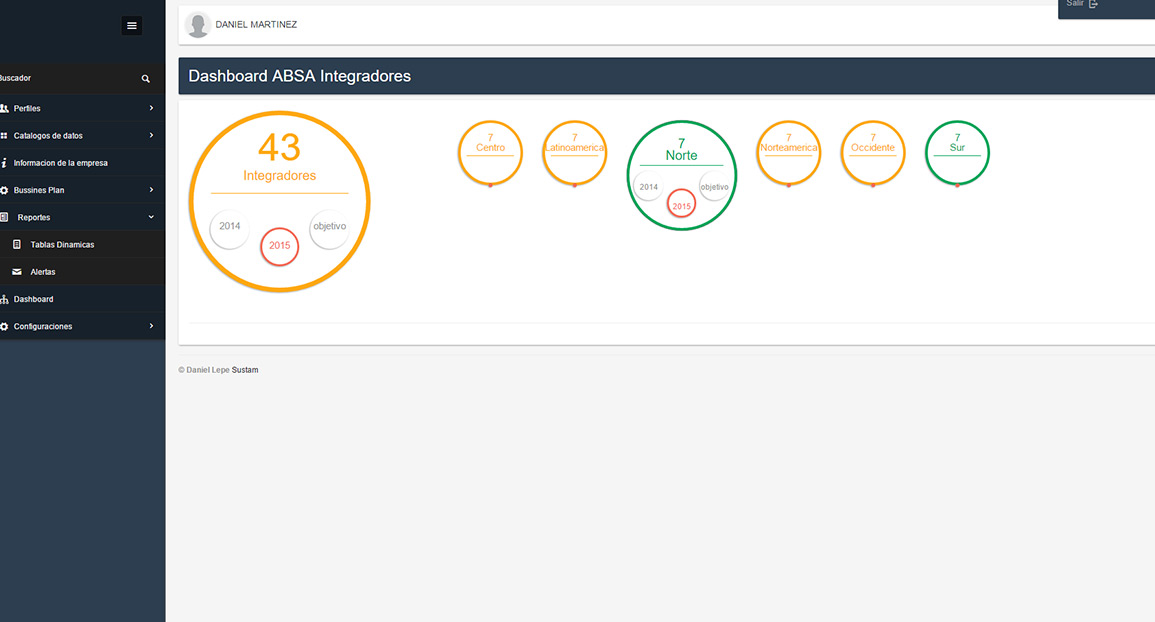
Task: Collapse the Reportes chevron
Action: [151, 217]
